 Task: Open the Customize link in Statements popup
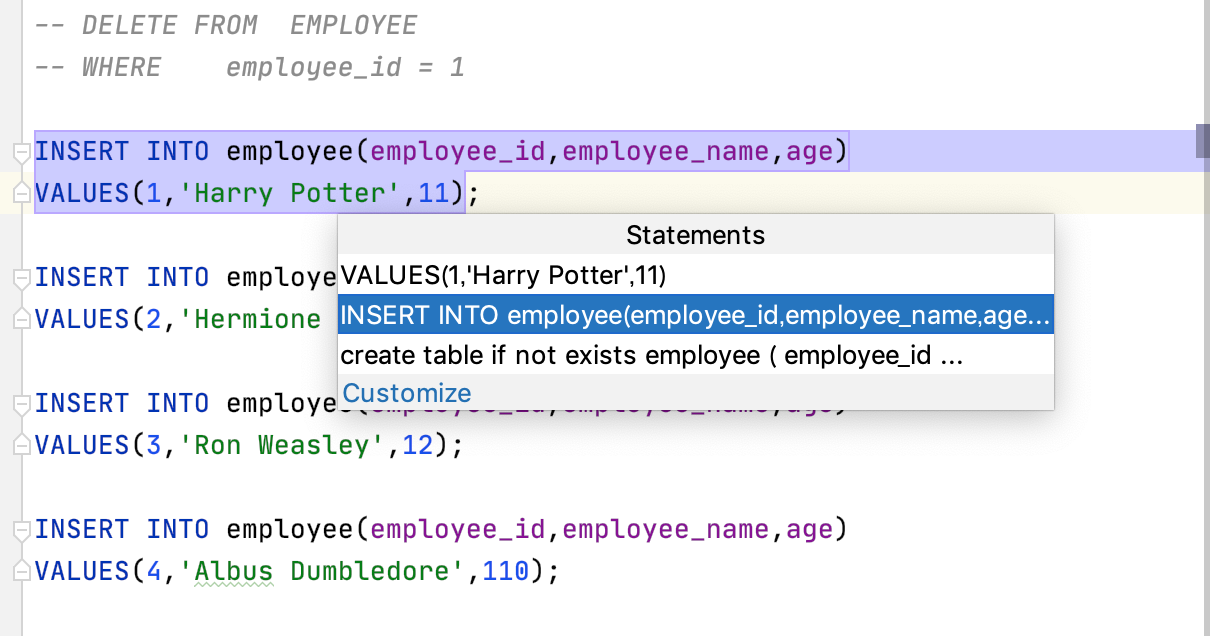pos(406,393)
